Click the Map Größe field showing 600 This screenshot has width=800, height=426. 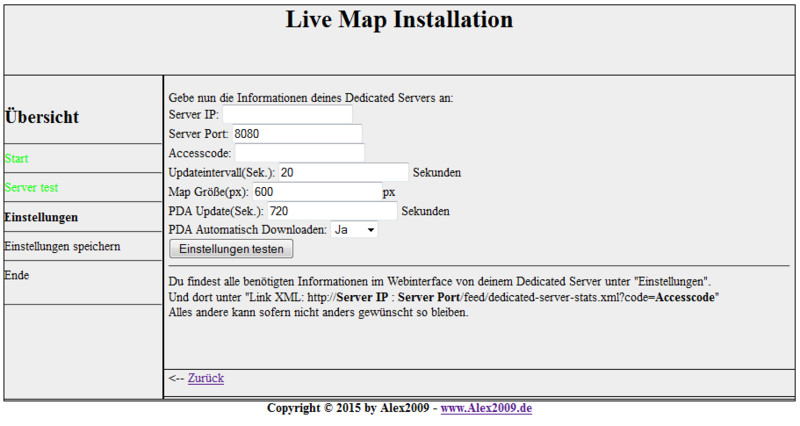(315, 191)
